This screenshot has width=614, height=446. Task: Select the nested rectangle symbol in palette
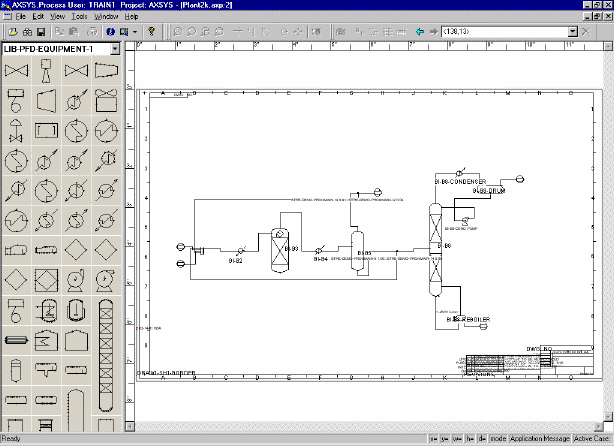coord(46,131)
